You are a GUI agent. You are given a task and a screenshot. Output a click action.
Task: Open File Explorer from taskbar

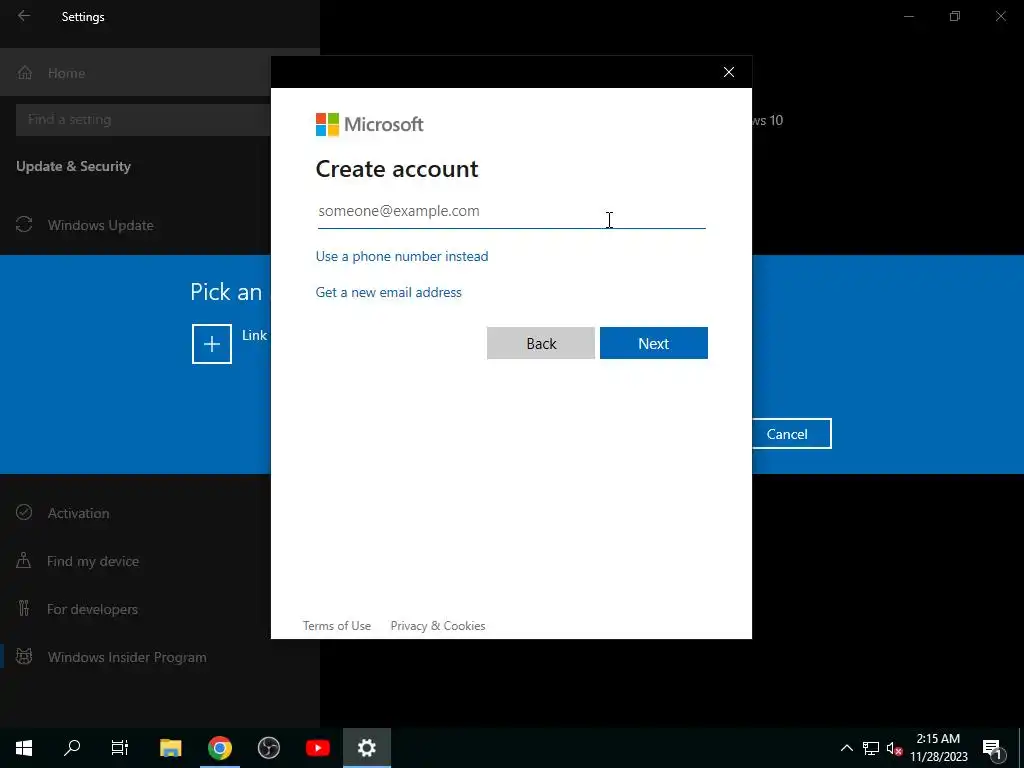click(170, 748)
